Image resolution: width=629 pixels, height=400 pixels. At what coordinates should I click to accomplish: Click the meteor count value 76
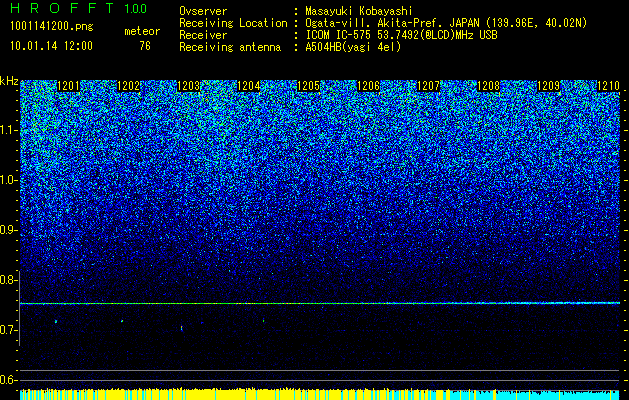[x=145, y=46]
